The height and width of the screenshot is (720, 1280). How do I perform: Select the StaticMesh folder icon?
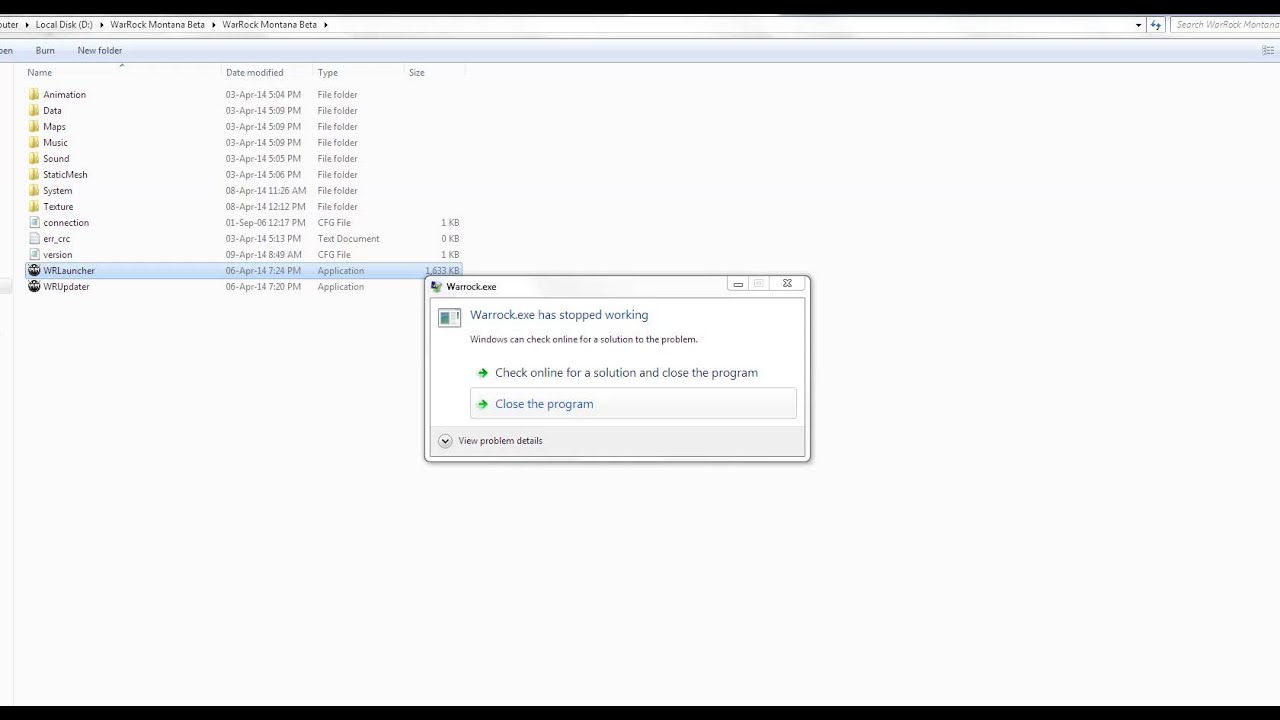(34, 175)
